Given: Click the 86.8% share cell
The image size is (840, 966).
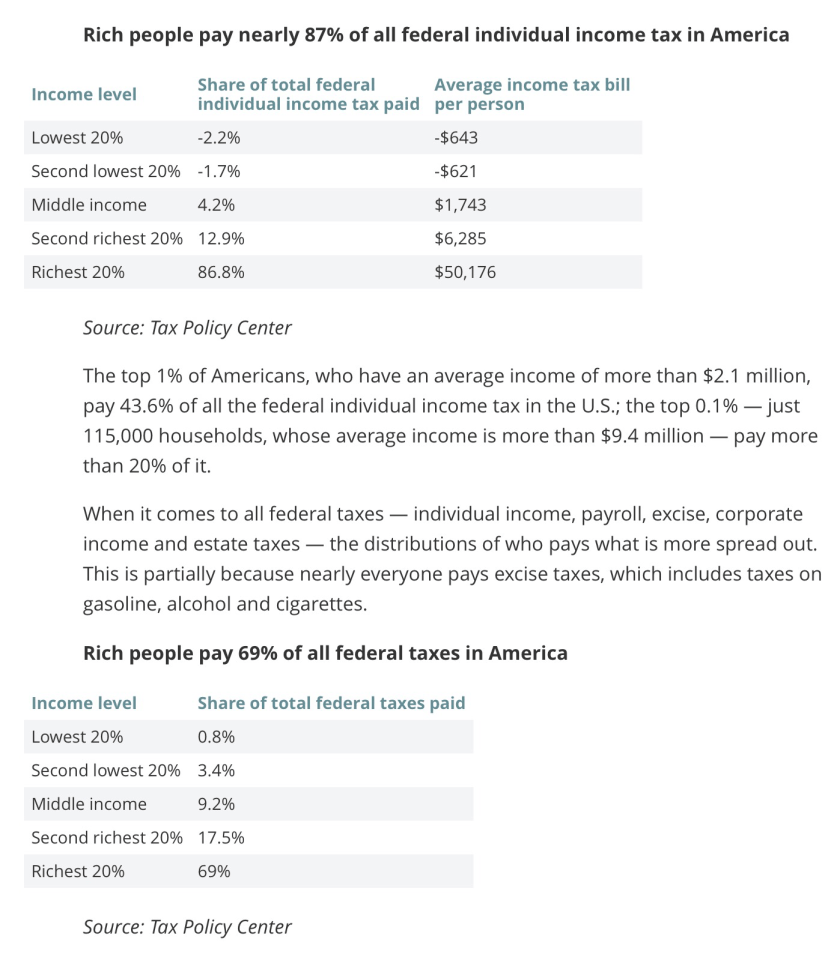Looking at the screenshot, I should 221,272.
